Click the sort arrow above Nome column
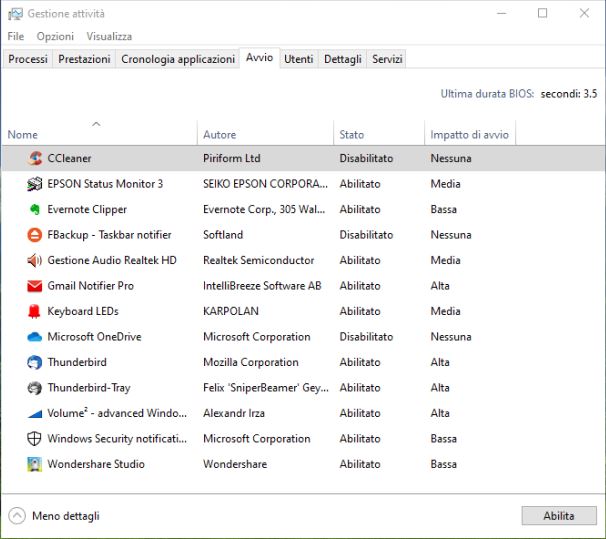This screenshot has height=539, width=606. [96, 124]
